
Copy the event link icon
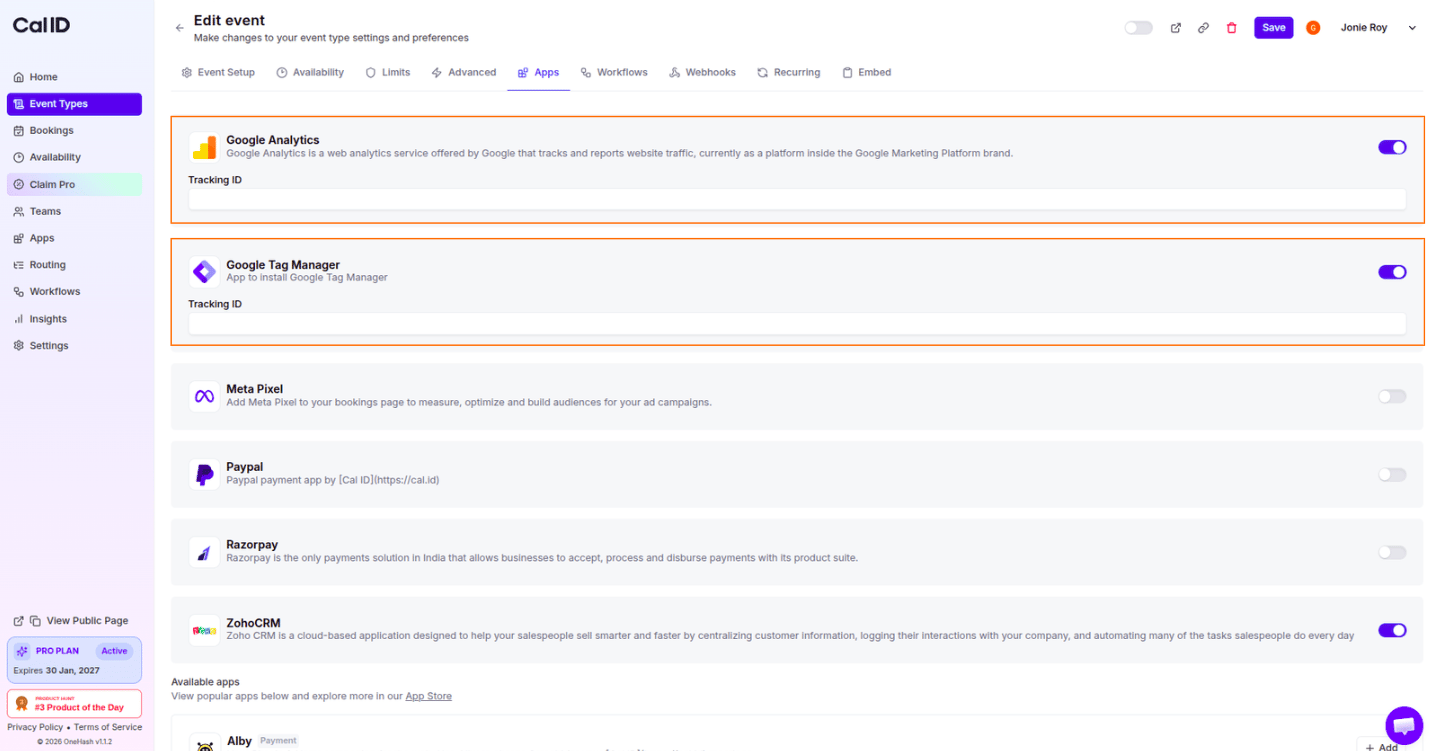click(x=1204, y=28)
